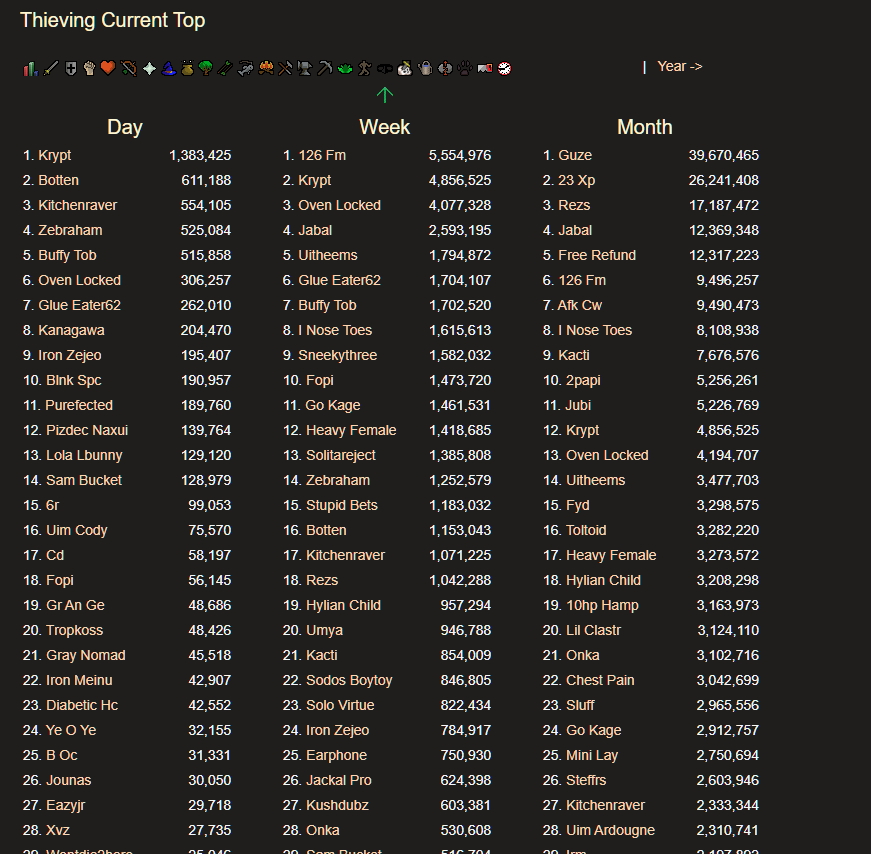This screenshot has height=854, width=871.
Task: Open Farming rankings via the watering can icon
Action: 424,67
